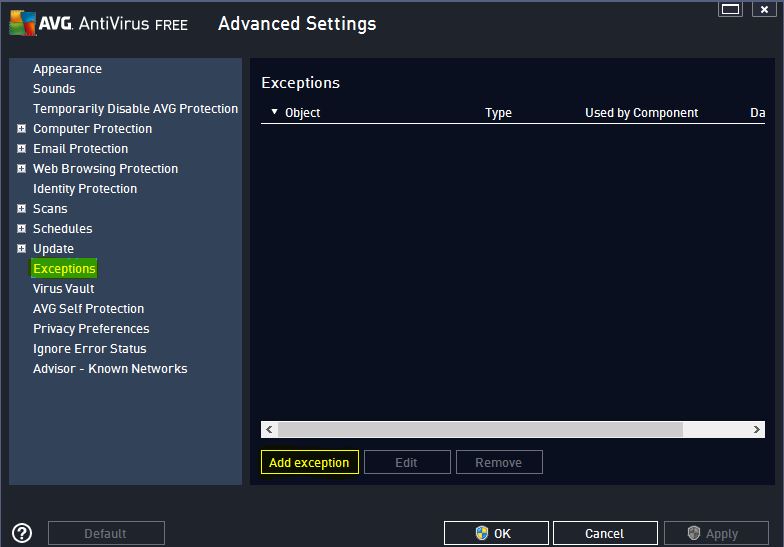Open Advisor - Known Networks

click(x=110, y=368)
